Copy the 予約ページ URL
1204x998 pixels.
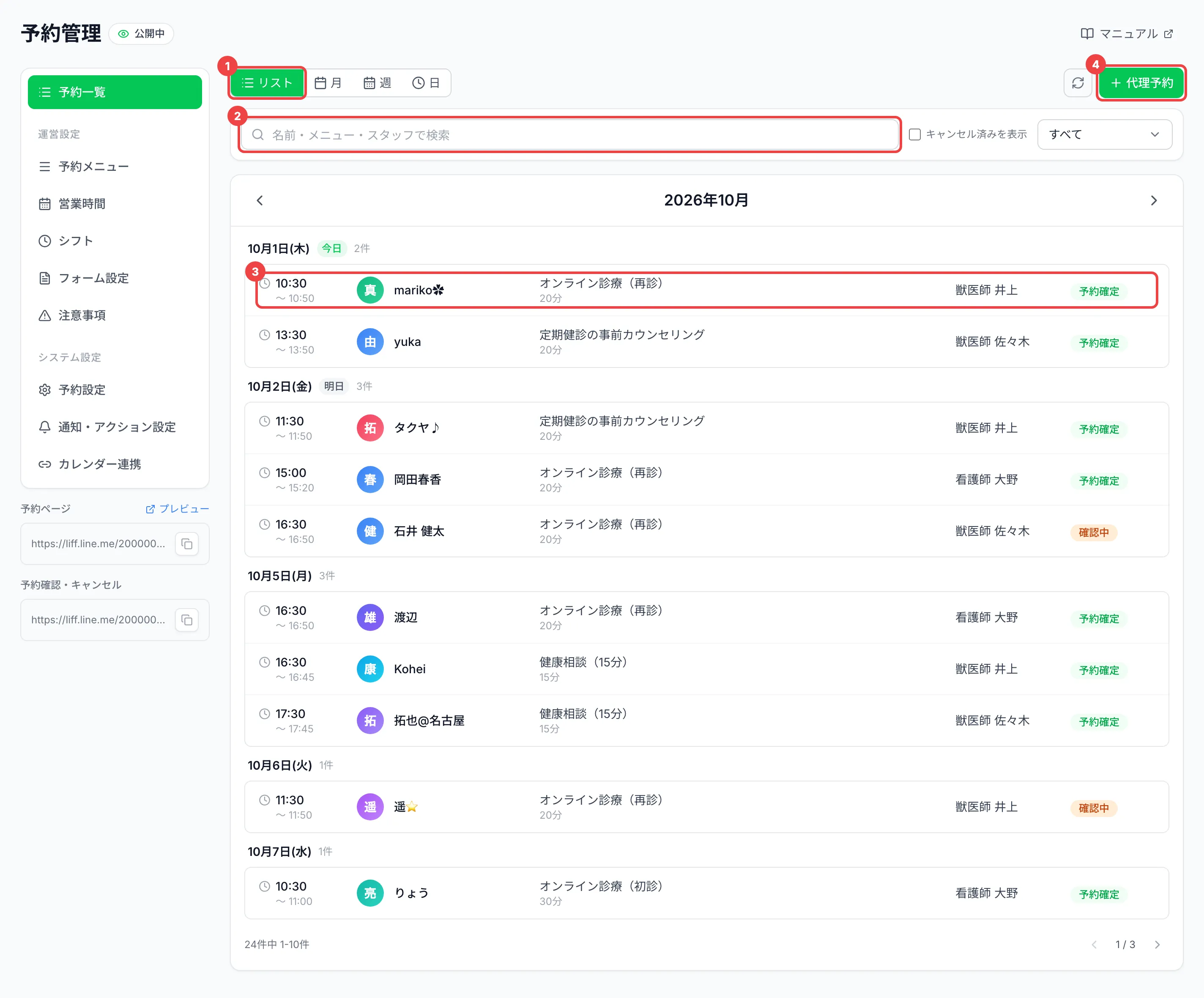point(187,544)
